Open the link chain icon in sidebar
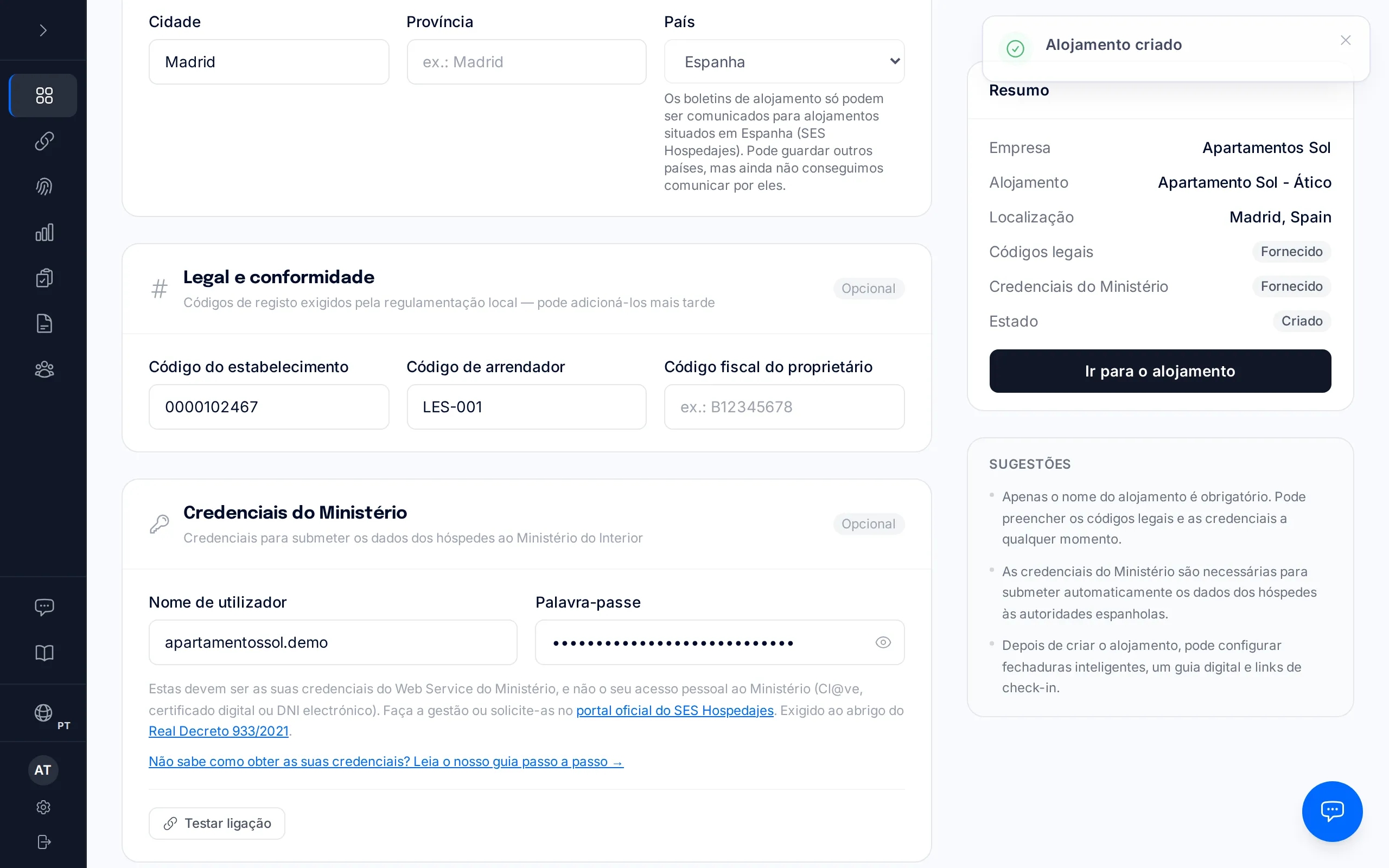Viewport: 1389px width, 868px height. tap(43, 141)
